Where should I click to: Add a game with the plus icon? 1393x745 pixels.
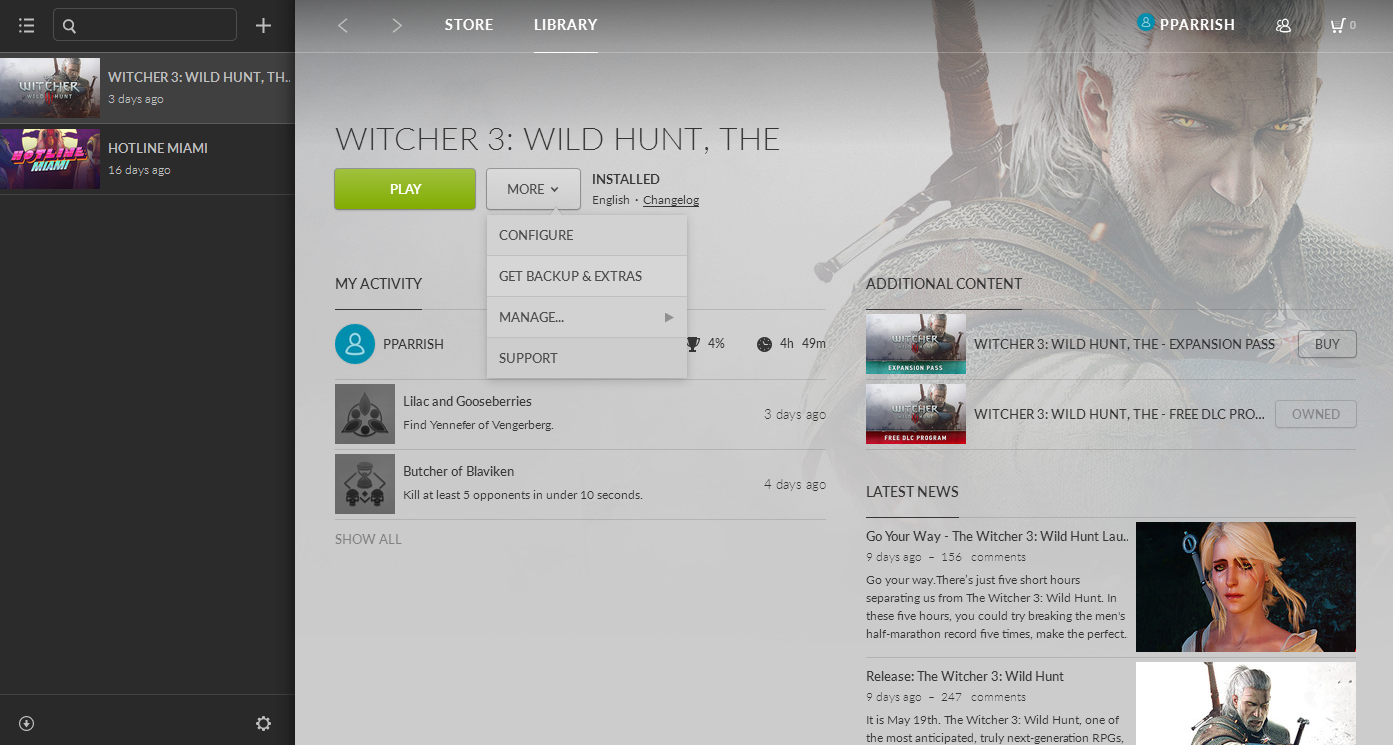tap(263, 25)
